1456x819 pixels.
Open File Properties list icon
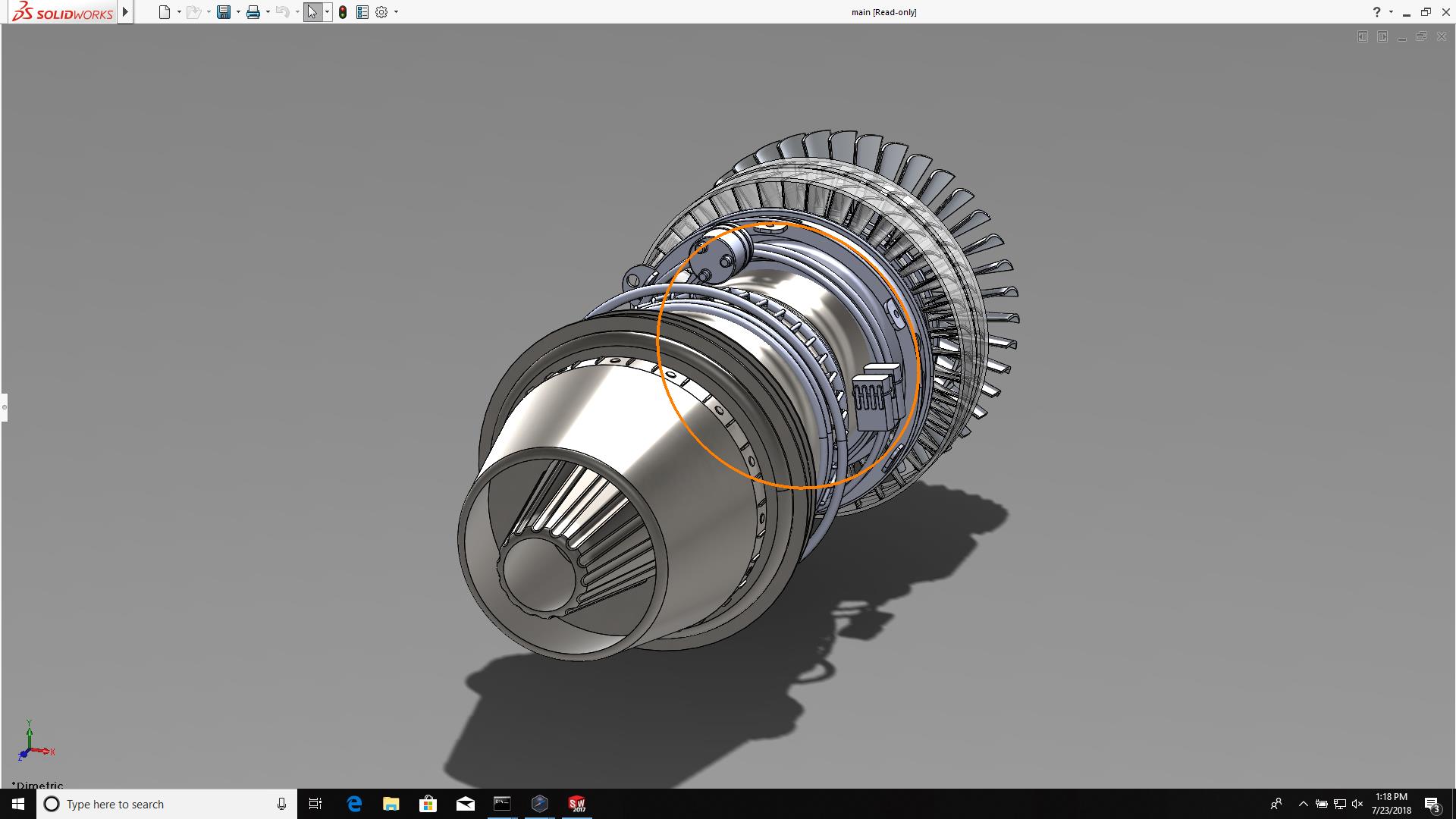pyautogui.click(x=362, y=12)
